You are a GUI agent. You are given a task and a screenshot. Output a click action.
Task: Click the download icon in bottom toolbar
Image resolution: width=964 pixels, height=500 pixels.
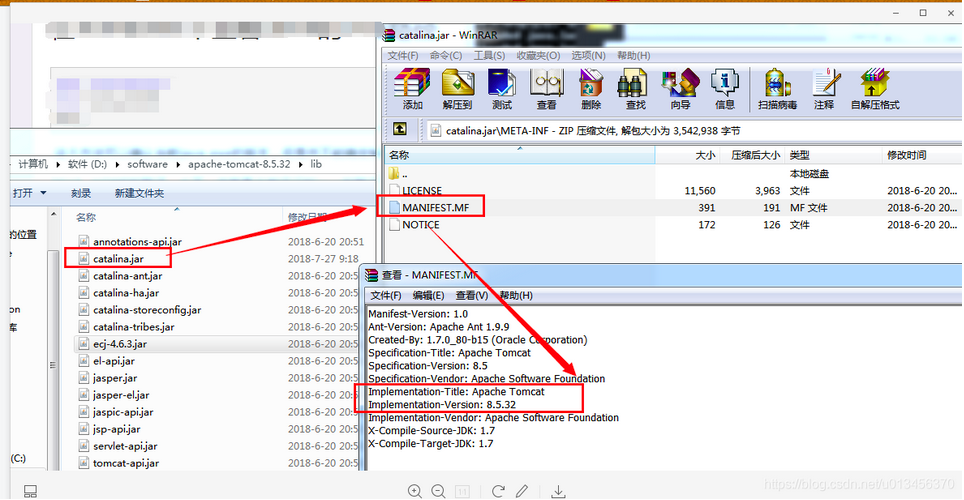coord(558,491)
